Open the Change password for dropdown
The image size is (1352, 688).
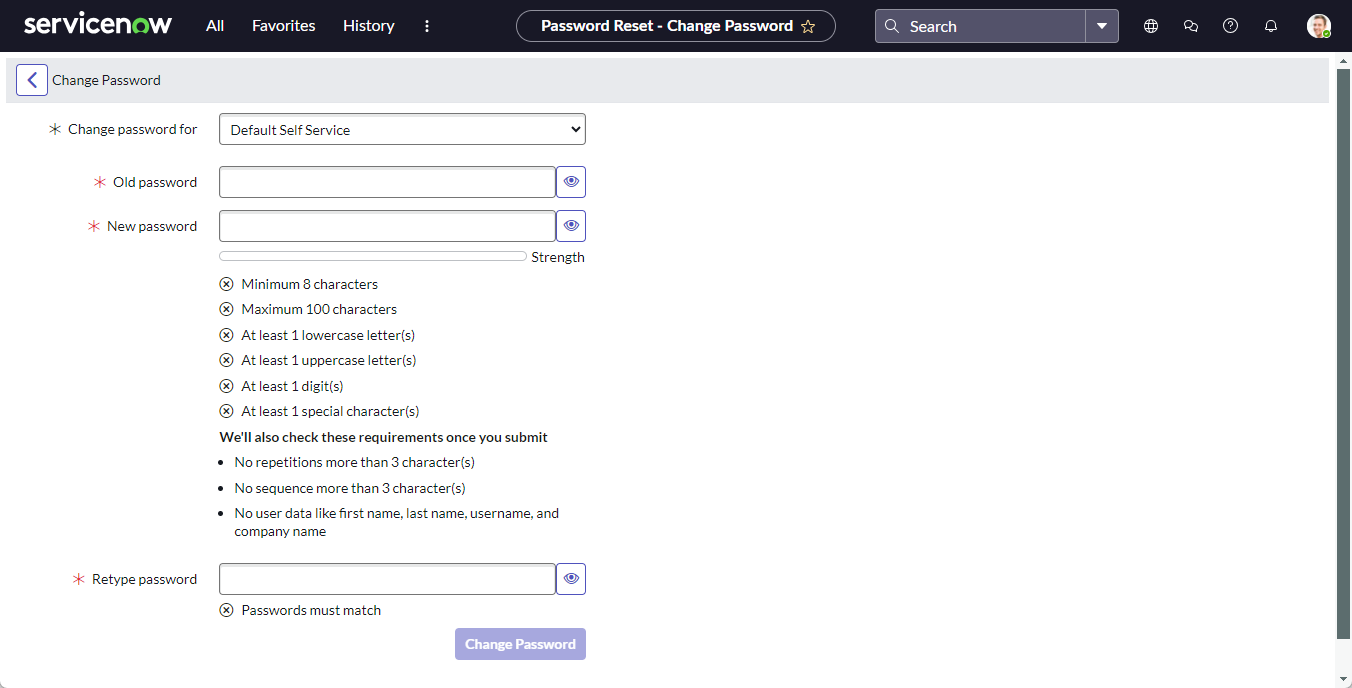coord(402,129)
